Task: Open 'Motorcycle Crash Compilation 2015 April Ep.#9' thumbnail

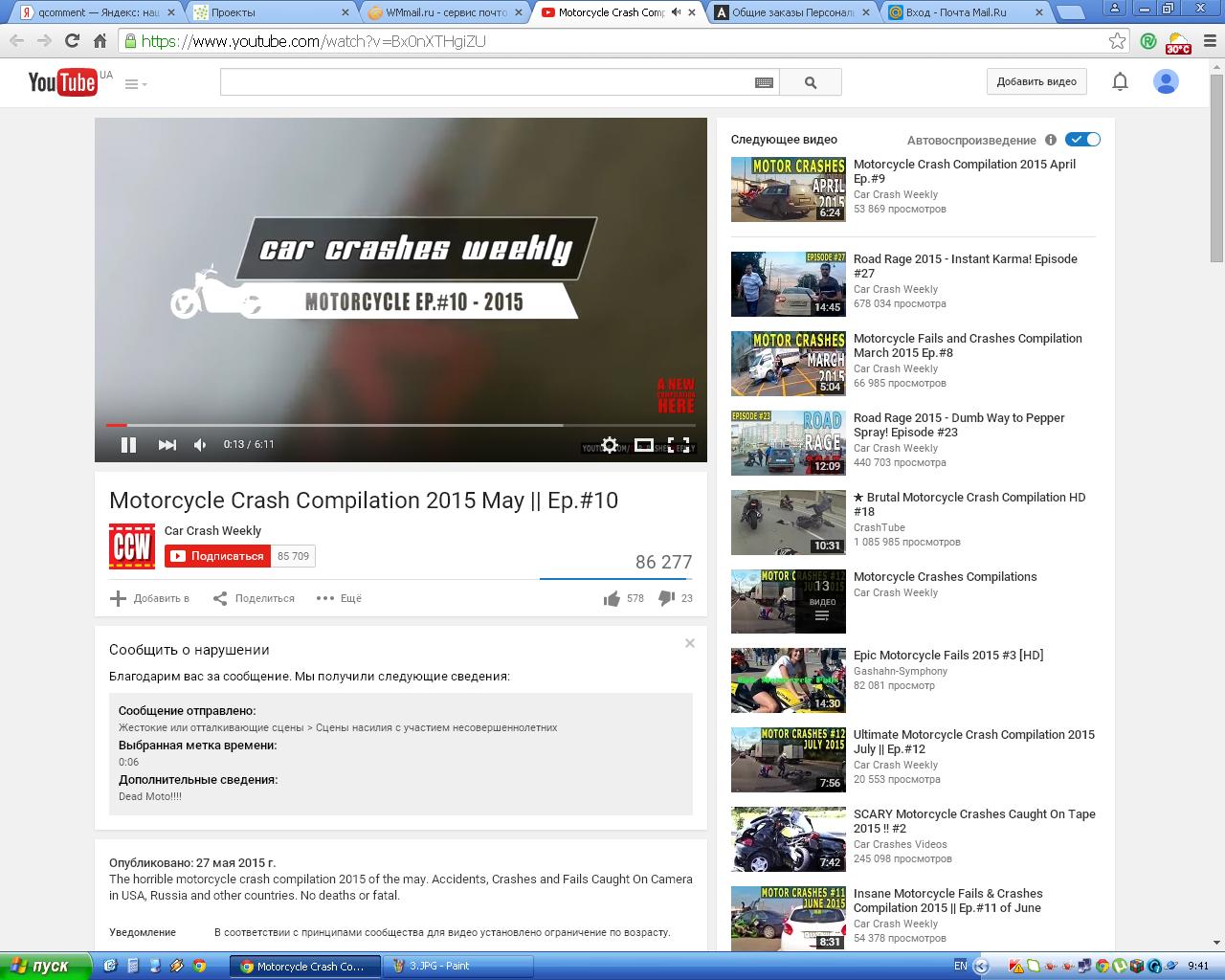Action: pyautogui.click(x=789, y=189)
